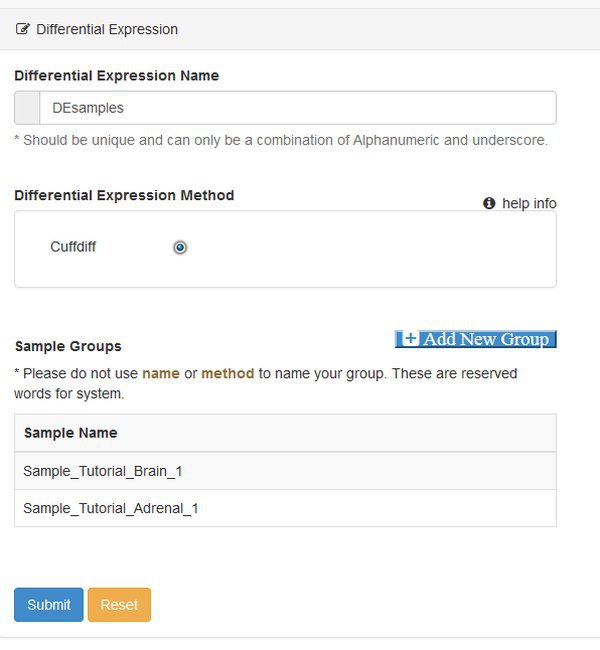Click the Differential Expression panel heading
This screenshot has height=650, width=600.
tap(107, 29)
